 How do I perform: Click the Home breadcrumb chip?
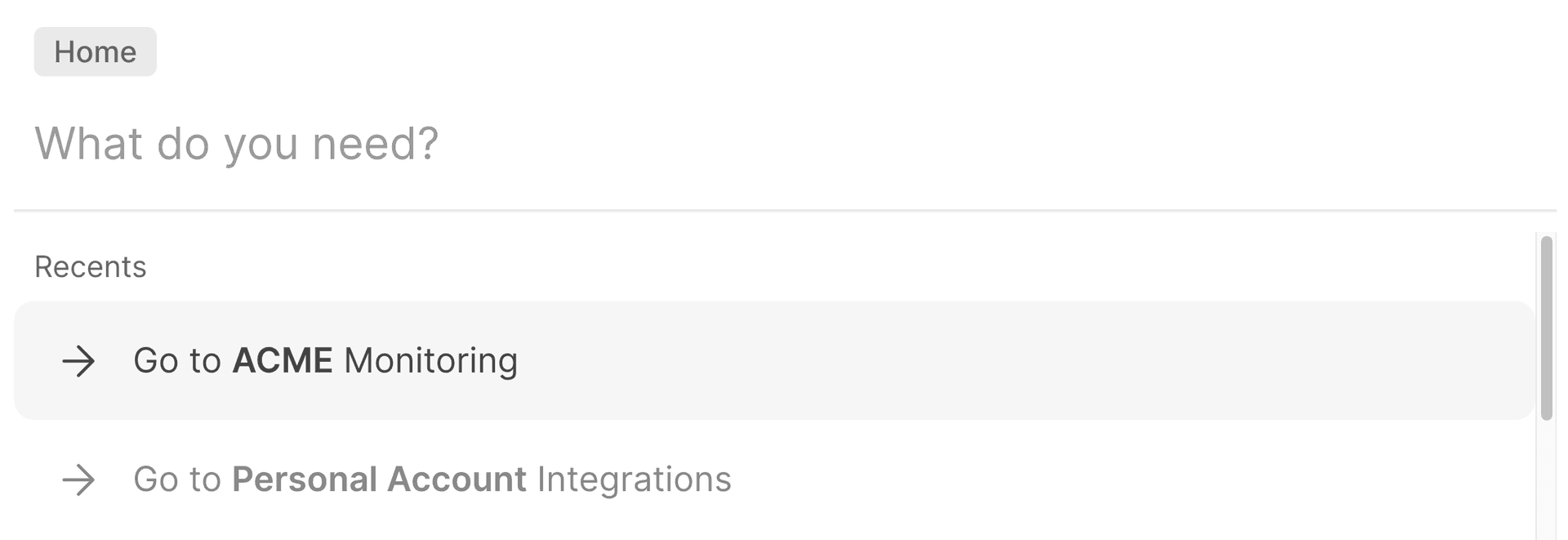click(95, 51)
